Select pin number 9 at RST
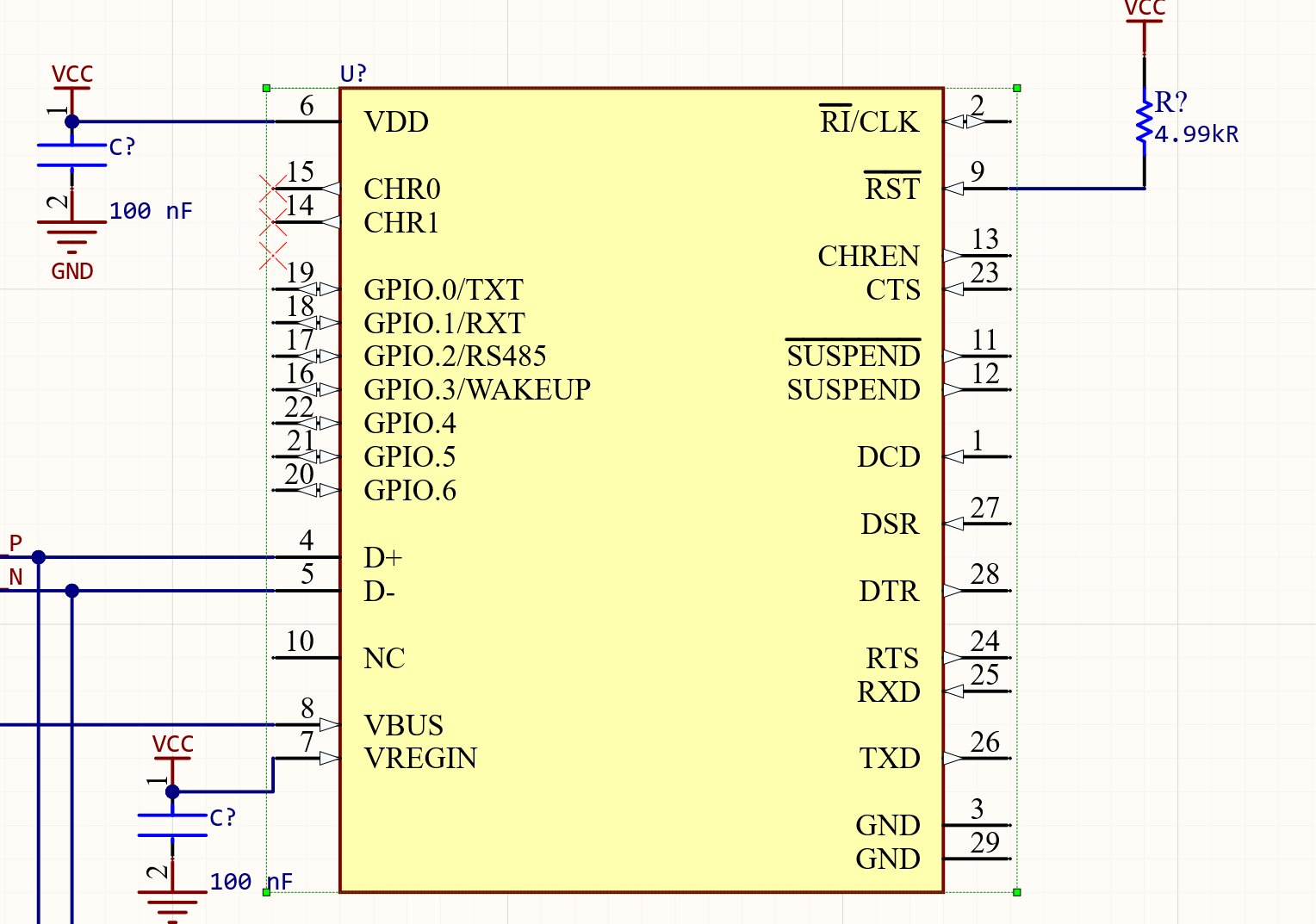This screenshot has width=1316, height=924. pyautogui.click(x=978, y=172)
